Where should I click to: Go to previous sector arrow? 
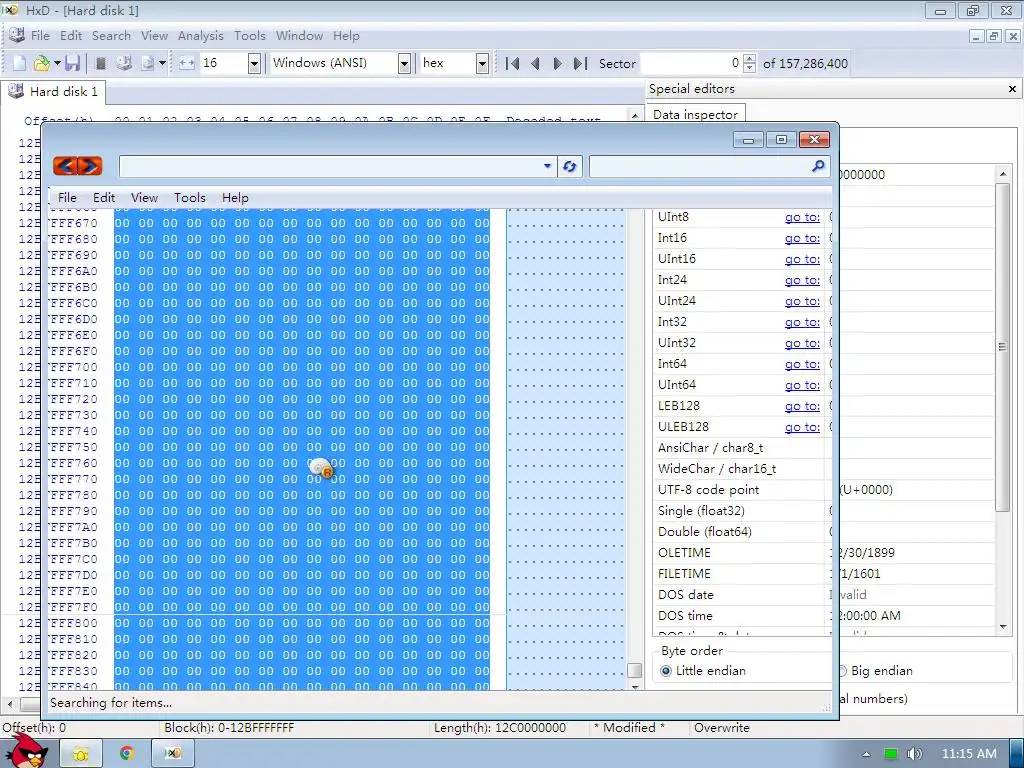(x=536, y=63)
